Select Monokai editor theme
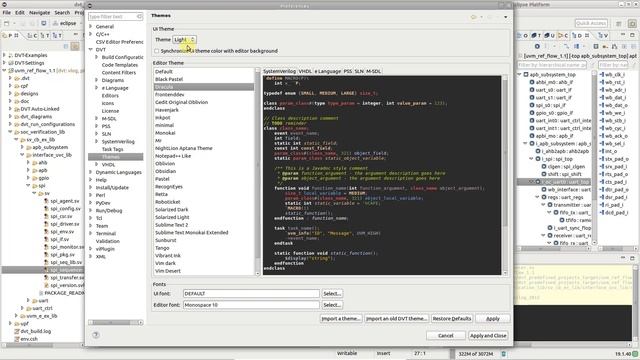Screen dimensions: 640x360 point(165,133)
